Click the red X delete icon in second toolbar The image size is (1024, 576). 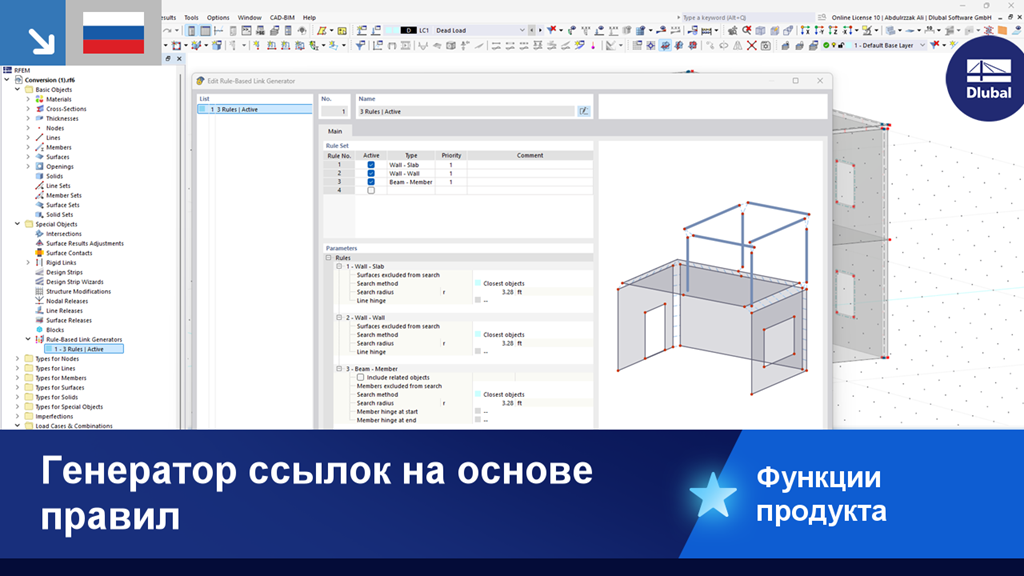(x=752, y=46)
